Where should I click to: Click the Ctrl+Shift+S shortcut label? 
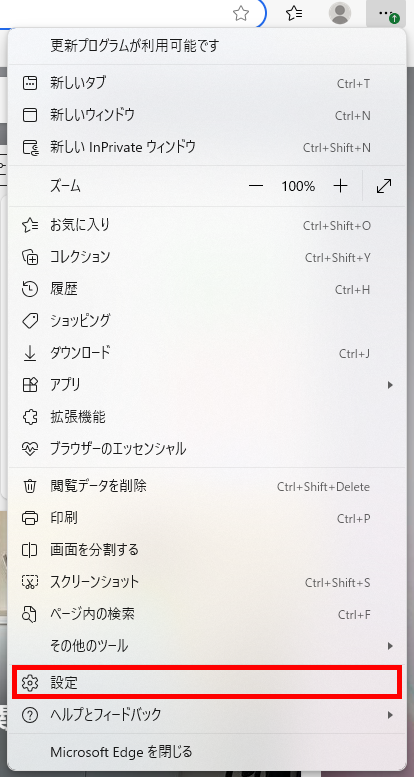point(338,583)
